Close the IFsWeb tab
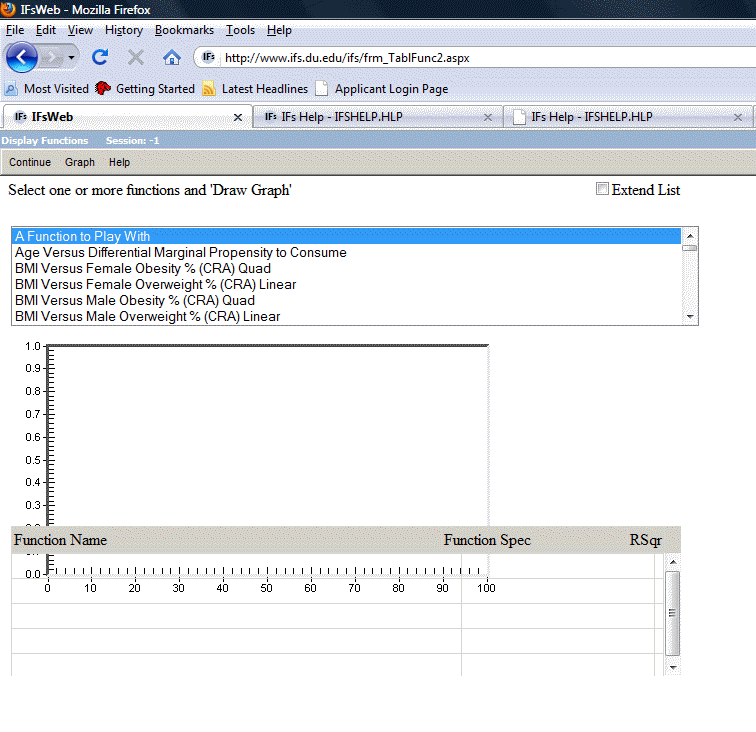The width and height of the screenshot is (756, 732). (x=237, y=117)
